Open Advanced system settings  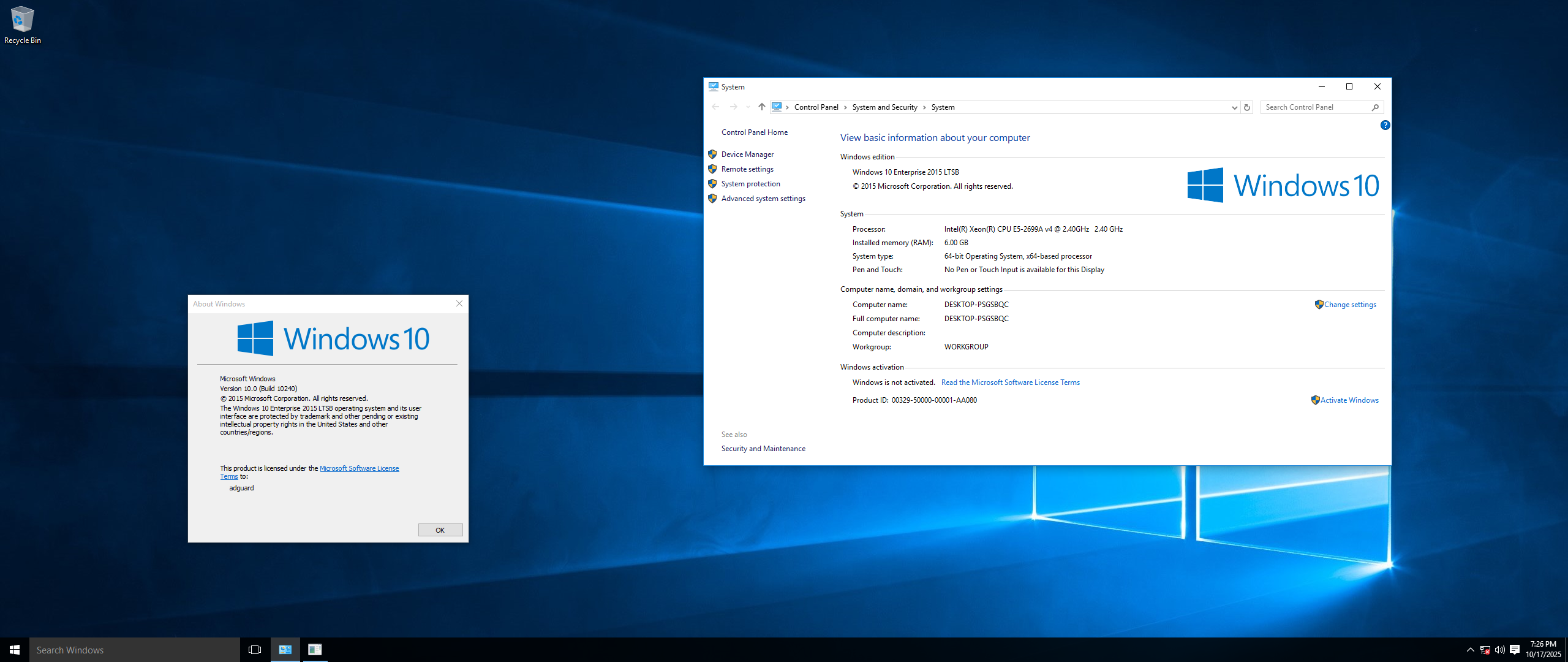(x=763, y=199)
